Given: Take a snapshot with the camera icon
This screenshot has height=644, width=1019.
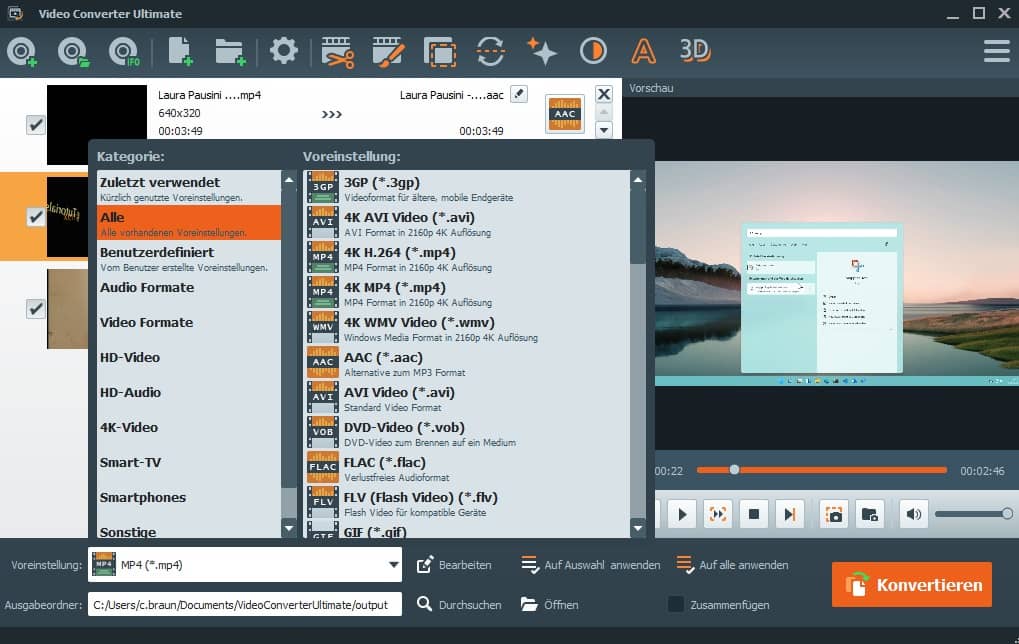Looking at the screenshot, I should 833,515.
